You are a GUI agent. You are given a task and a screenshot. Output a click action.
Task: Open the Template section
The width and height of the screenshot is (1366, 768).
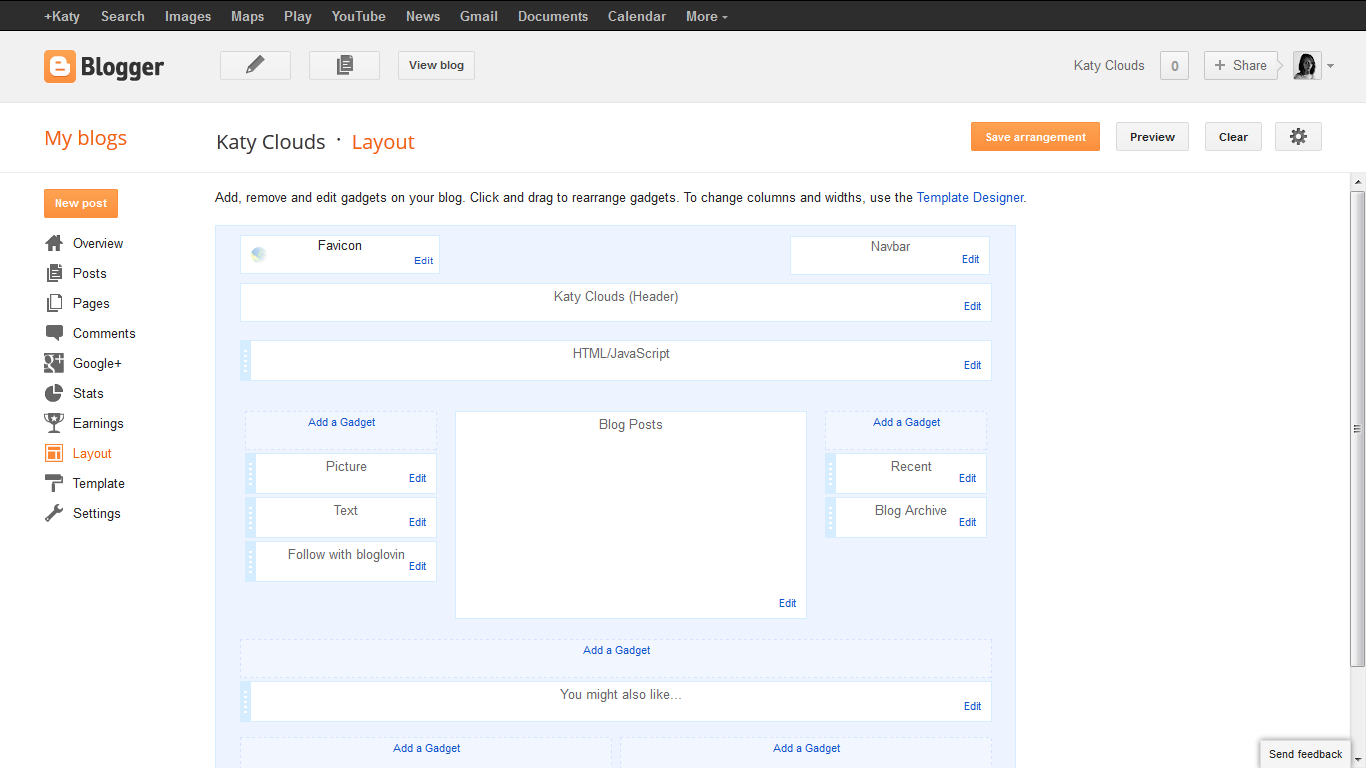pos(98,483)
